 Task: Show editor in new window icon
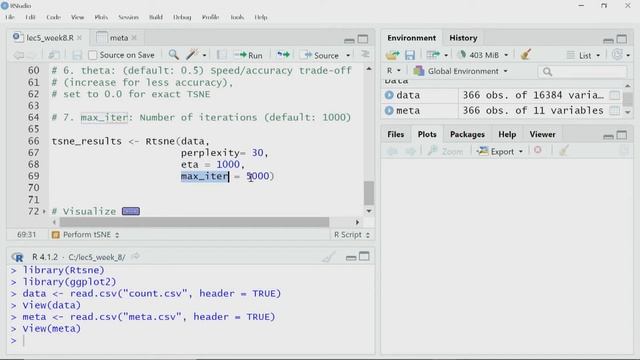(x=54, y=55)
